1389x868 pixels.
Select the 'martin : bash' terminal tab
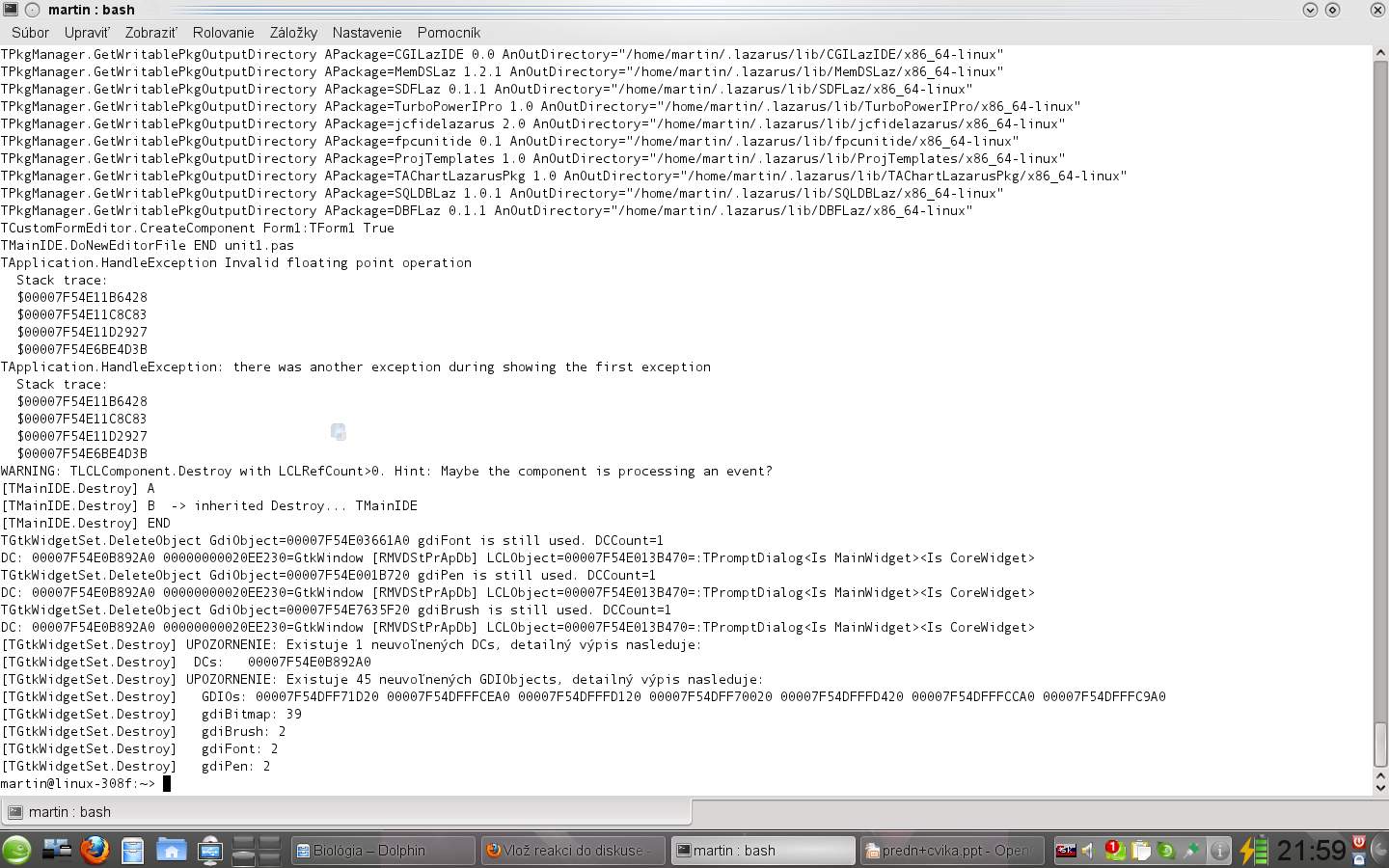click(x=347, y=812)
